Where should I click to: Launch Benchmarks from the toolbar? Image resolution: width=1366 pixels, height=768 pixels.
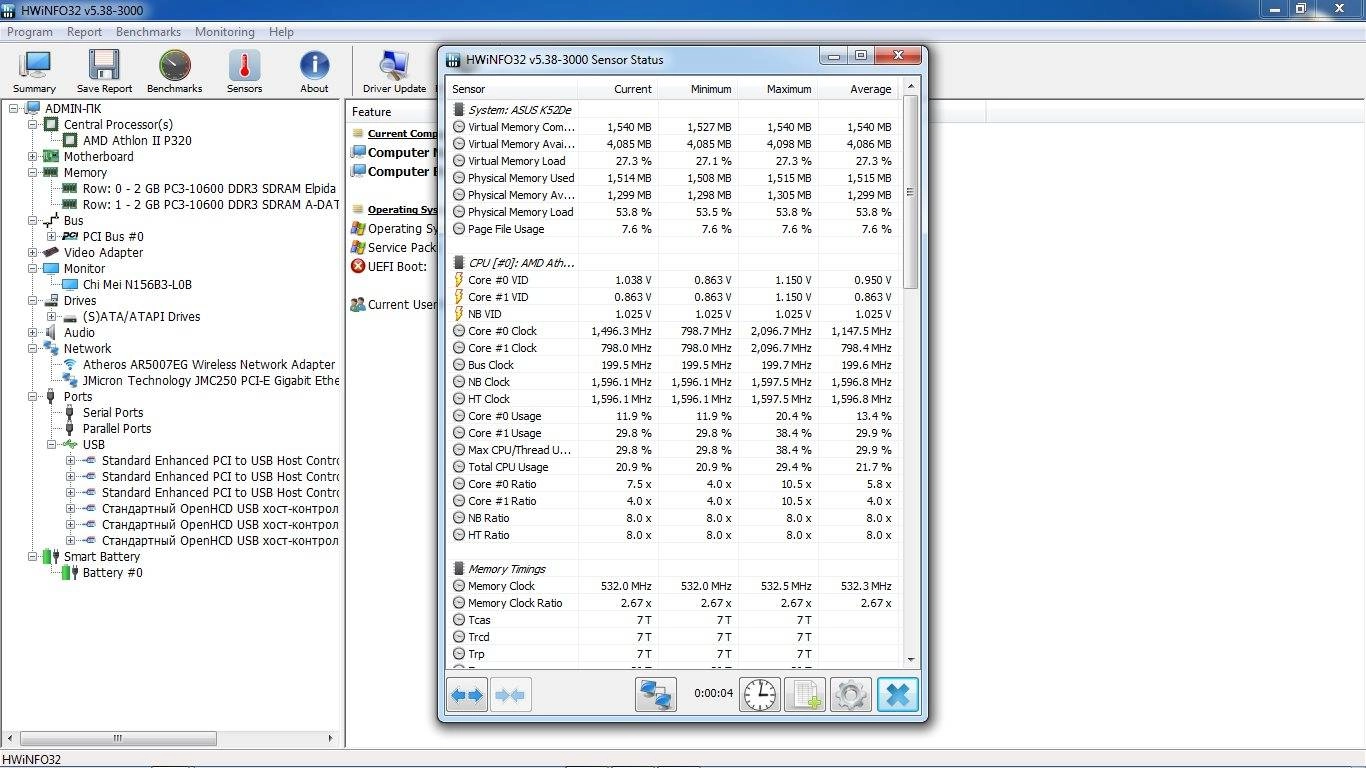tap(174, 72)
